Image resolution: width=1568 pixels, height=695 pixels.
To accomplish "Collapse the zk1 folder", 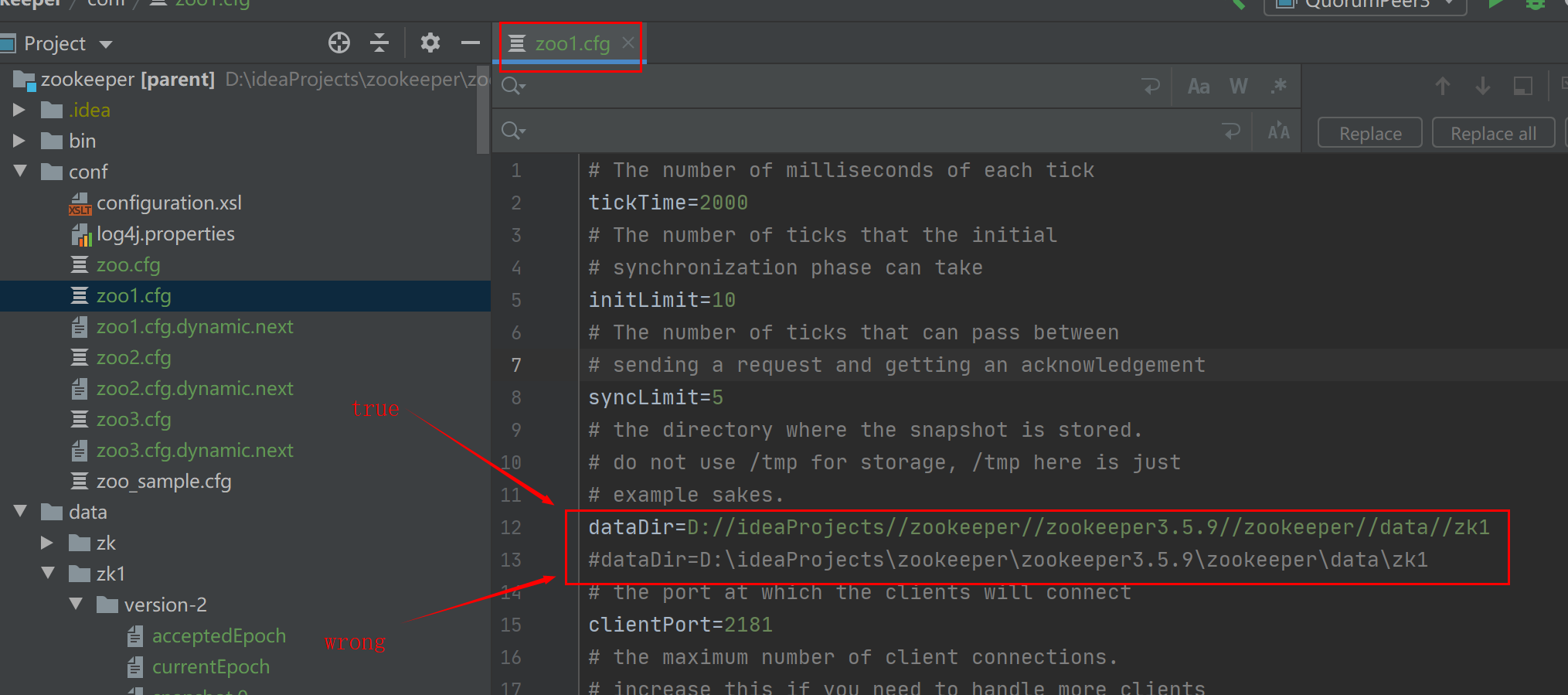I will 48,573.
